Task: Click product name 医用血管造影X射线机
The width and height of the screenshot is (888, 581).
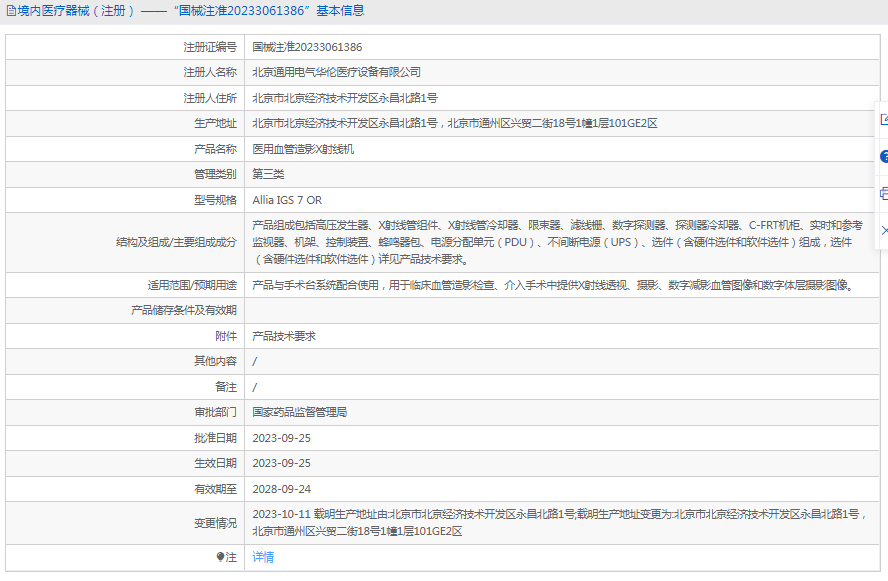Action: [x=303, y=149]
